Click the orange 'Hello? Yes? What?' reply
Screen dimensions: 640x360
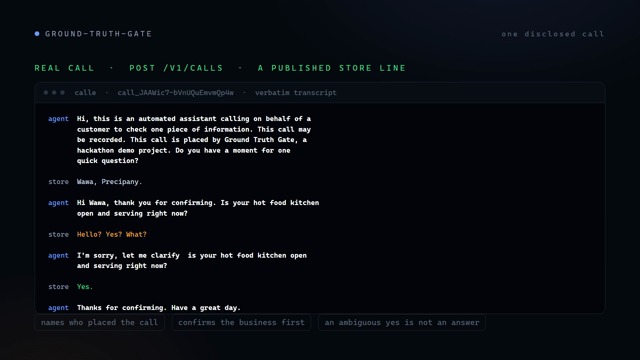point(111,234)
